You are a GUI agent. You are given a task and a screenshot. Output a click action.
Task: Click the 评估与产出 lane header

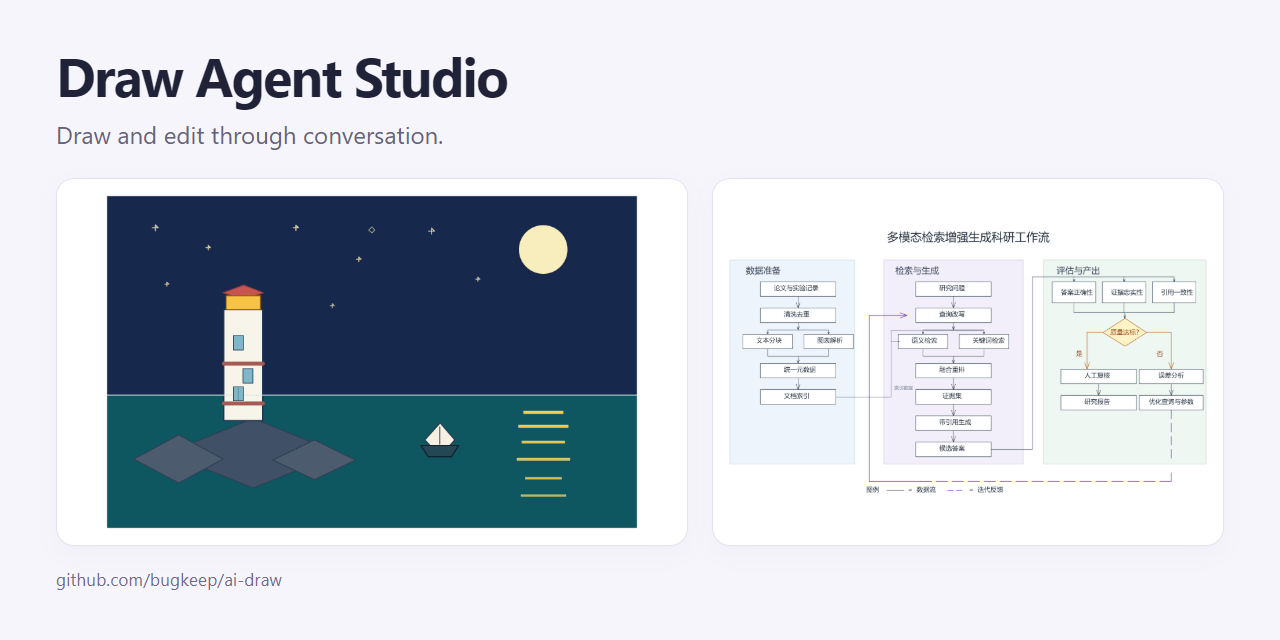[1078, 271]
